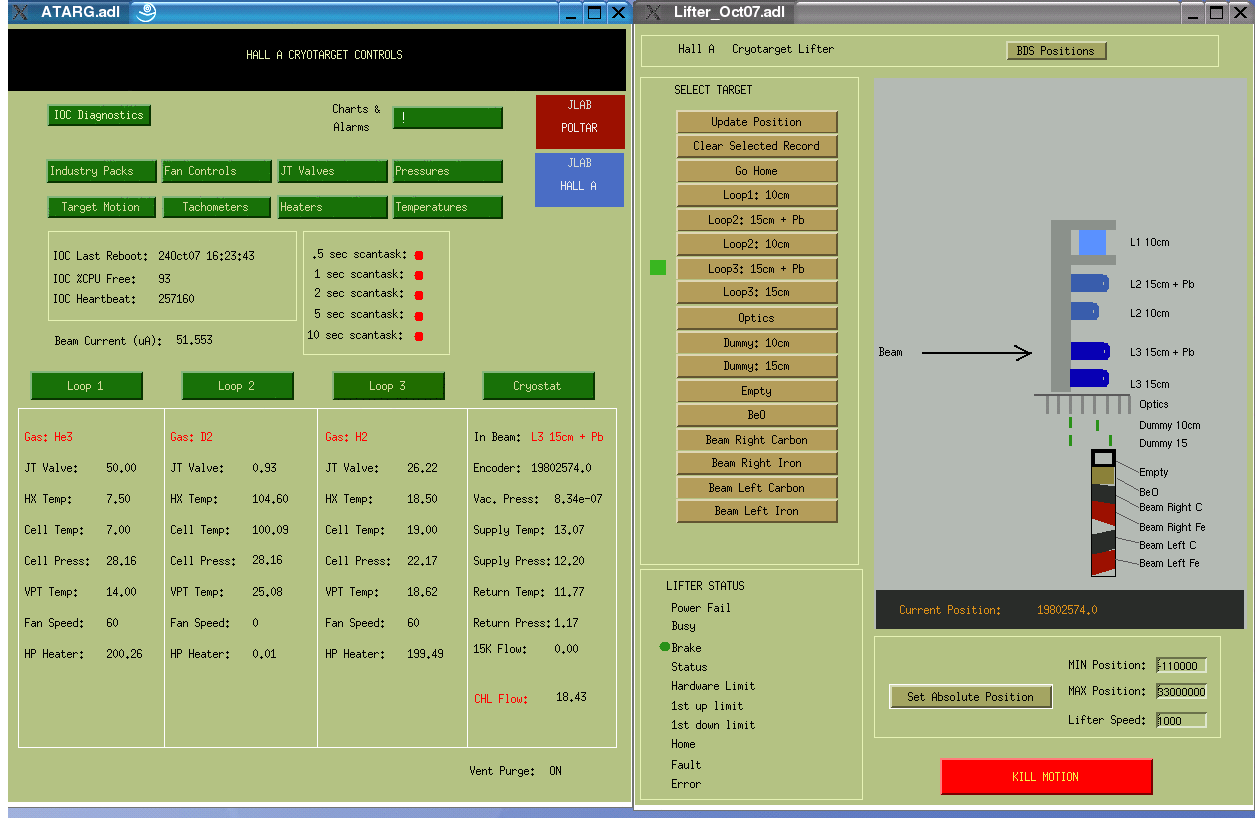
Task: Open Cryostat details
Action: 539,386
